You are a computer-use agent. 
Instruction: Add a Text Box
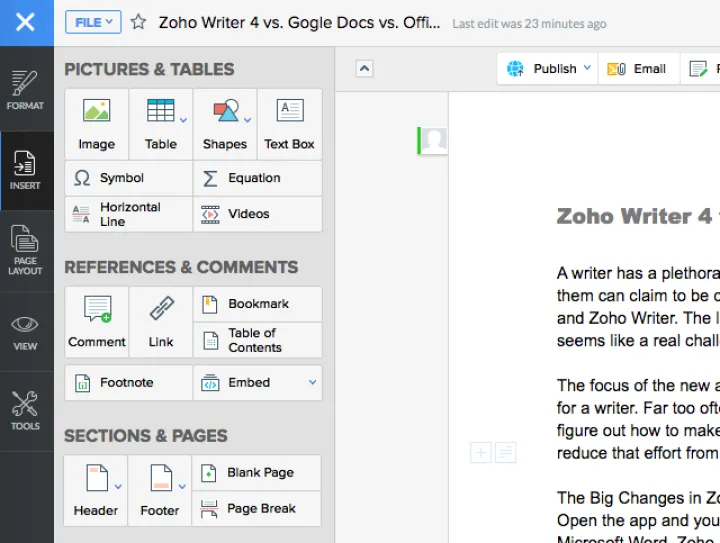coord(289,123)
